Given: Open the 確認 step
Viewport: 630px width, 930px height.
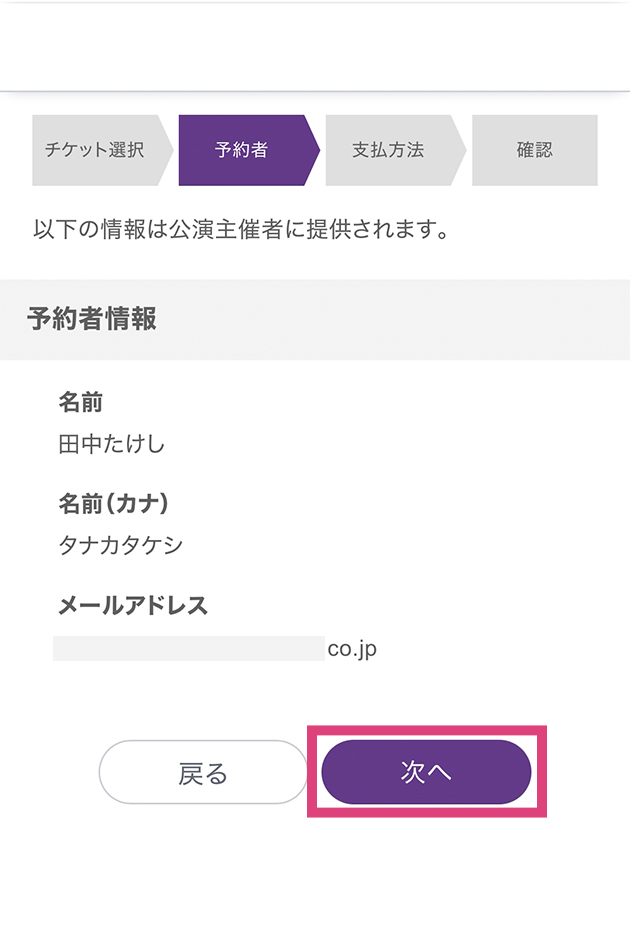Looking at the screenshot, I should coord(535,150).
